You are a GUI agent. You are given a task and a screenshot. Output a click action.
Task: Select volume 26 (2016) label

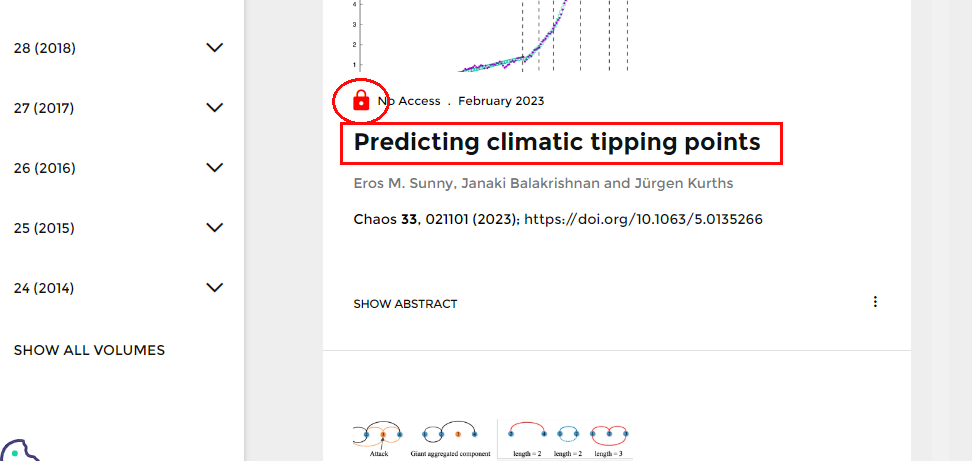45,169
